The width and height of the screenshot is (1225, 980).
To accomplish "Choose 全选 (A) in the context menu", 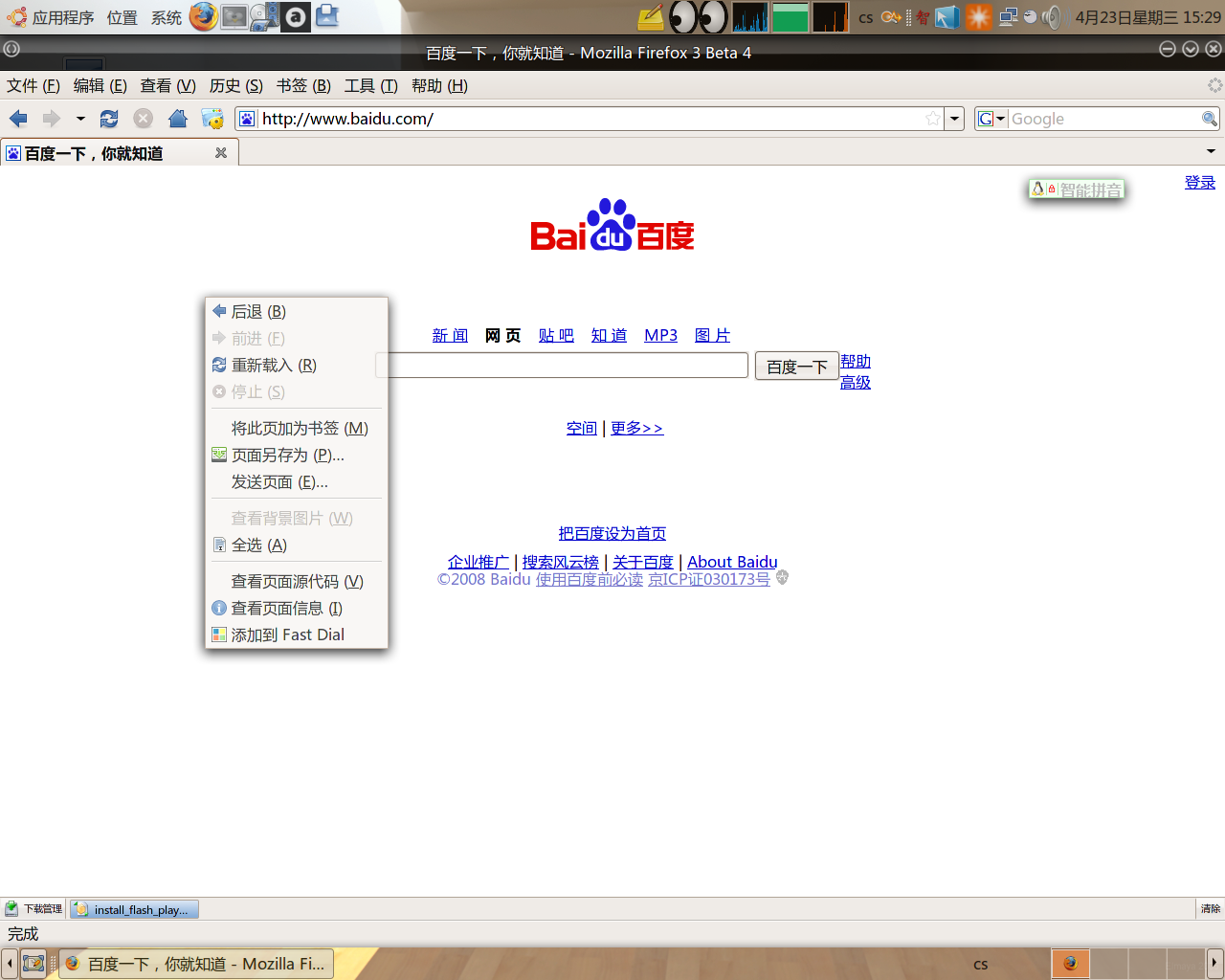I will pos(297,546).
